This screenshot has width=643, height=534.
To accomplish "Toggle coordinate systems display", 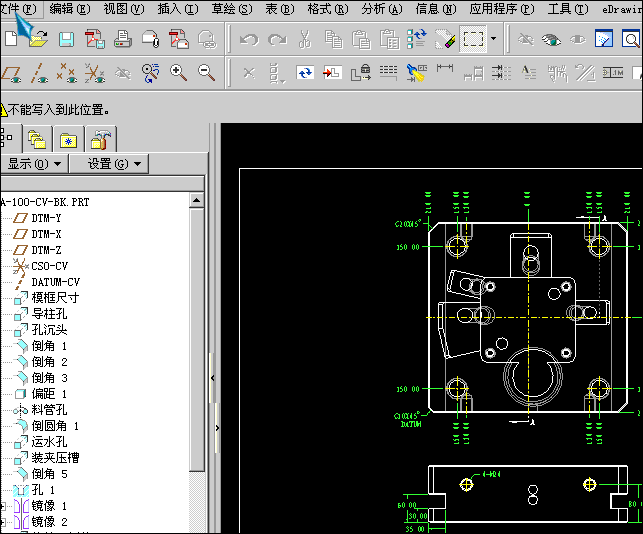I will 95,74.
